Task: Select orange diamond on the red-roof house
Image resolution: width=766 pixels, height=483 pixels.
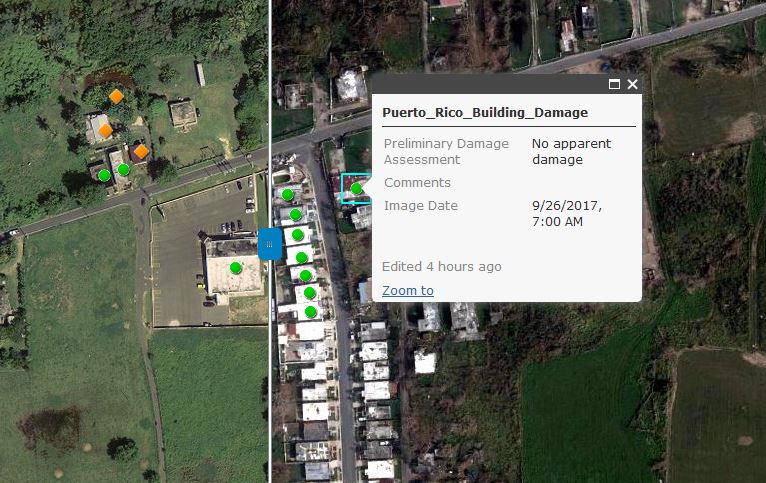Action: coord(141,151)
